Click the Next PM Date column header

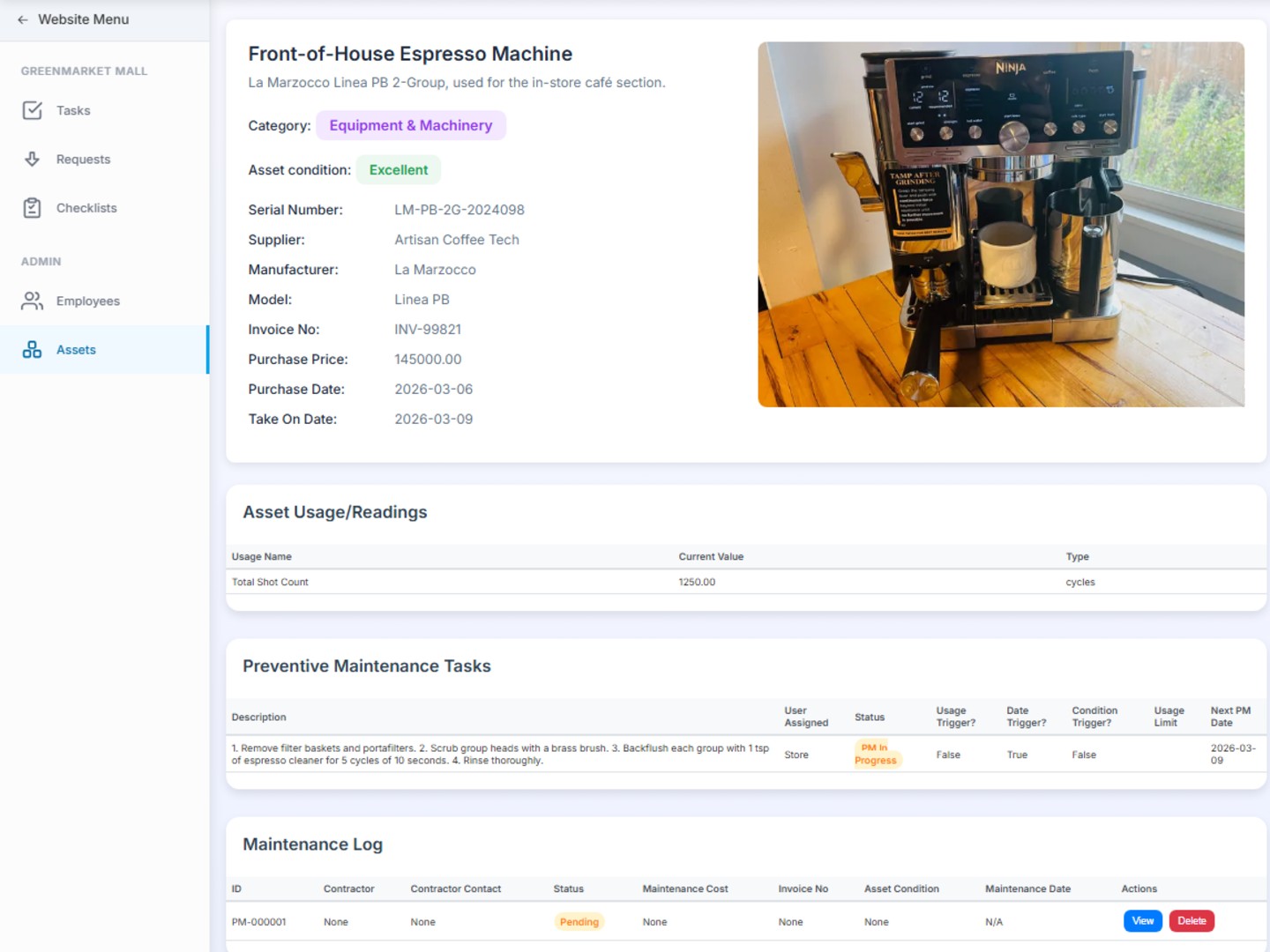point(1230,717)
